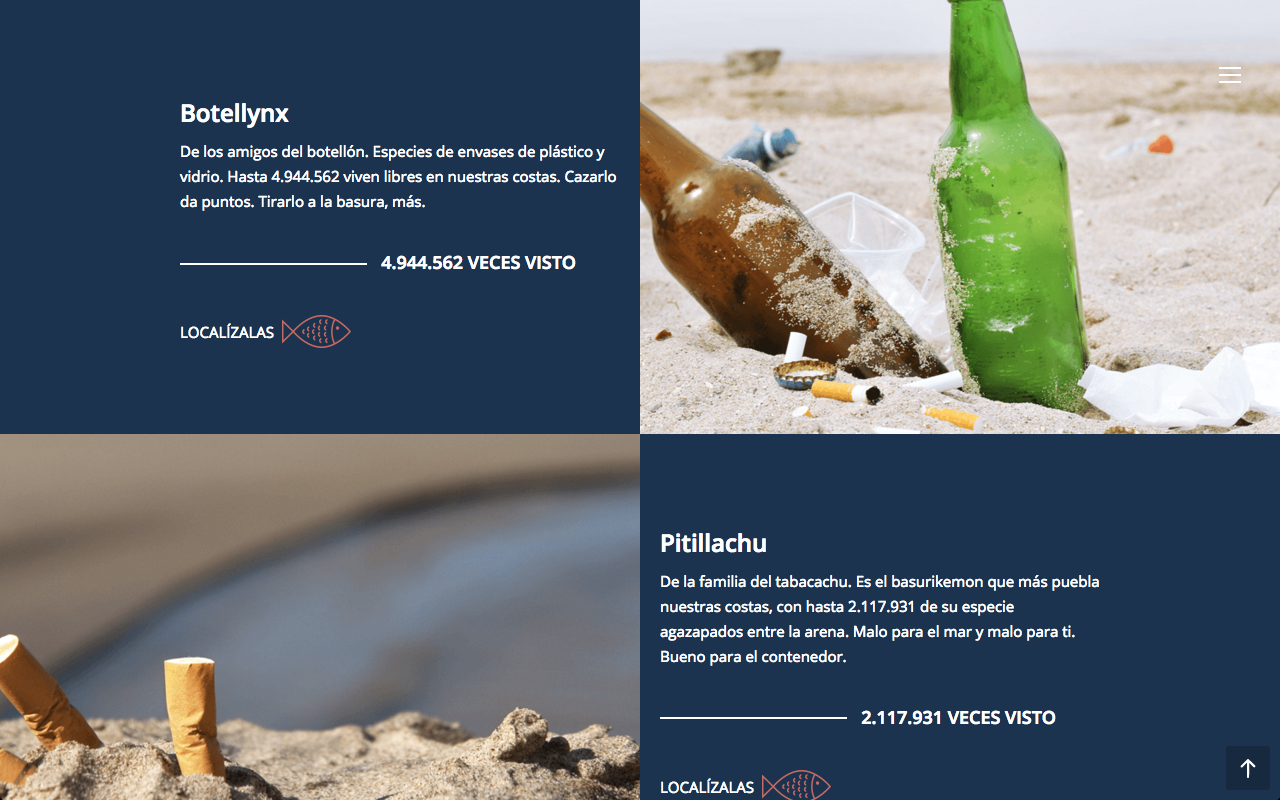Click the crumpled white paper in photo
Viewport: 1280px width, 800px height.
pyautogui.click(x=1180, y=387)
